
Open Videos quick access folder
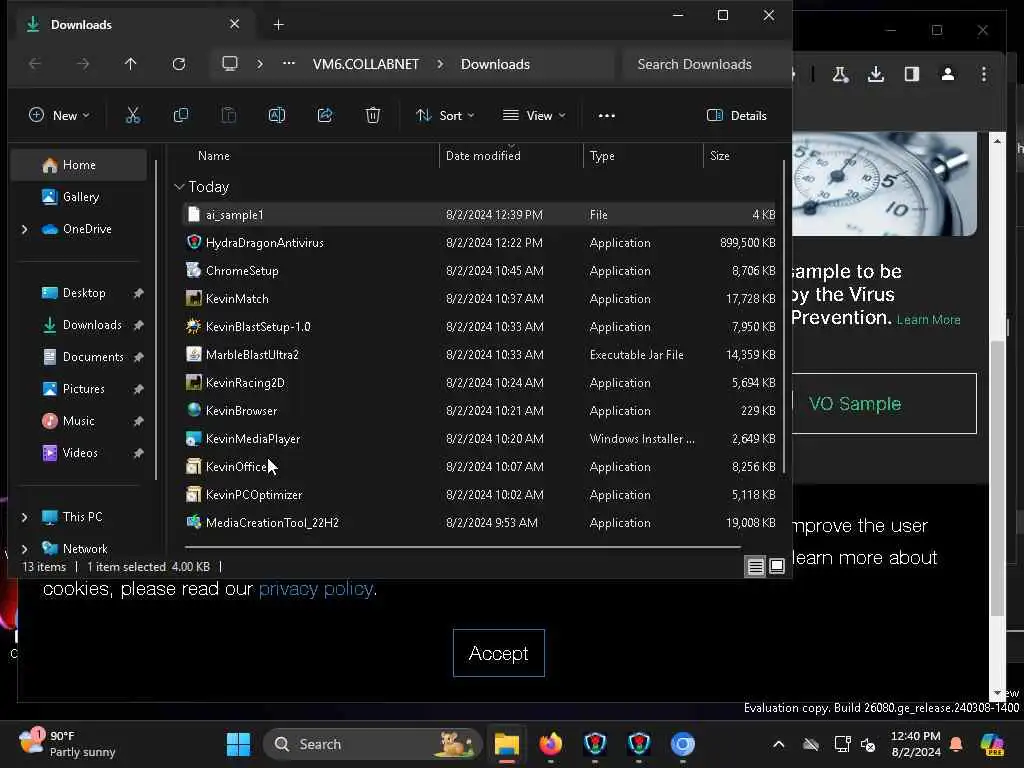point(79,453)
